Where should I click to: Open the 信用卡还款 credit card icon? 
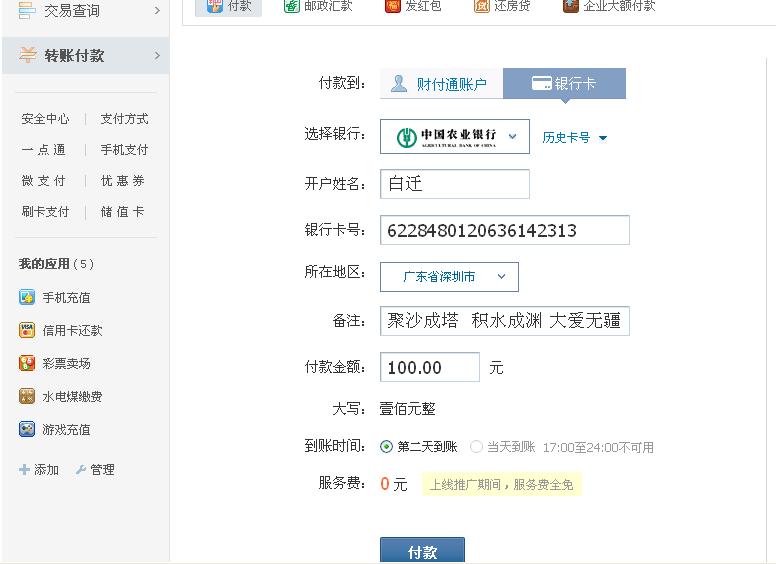[x=27, y=330]
